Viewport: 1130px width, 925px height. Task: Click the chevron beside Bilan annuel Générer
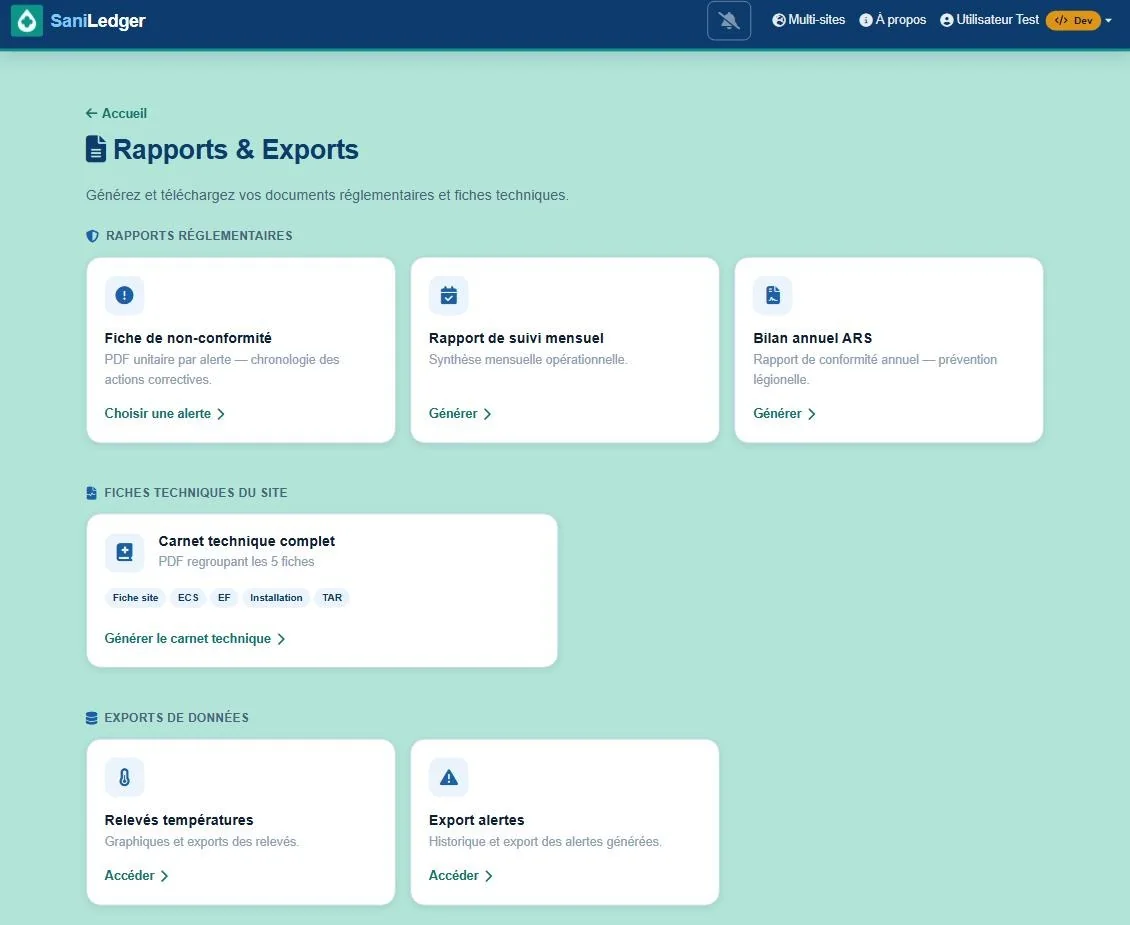pyautogui.click(x=811, y=414)
